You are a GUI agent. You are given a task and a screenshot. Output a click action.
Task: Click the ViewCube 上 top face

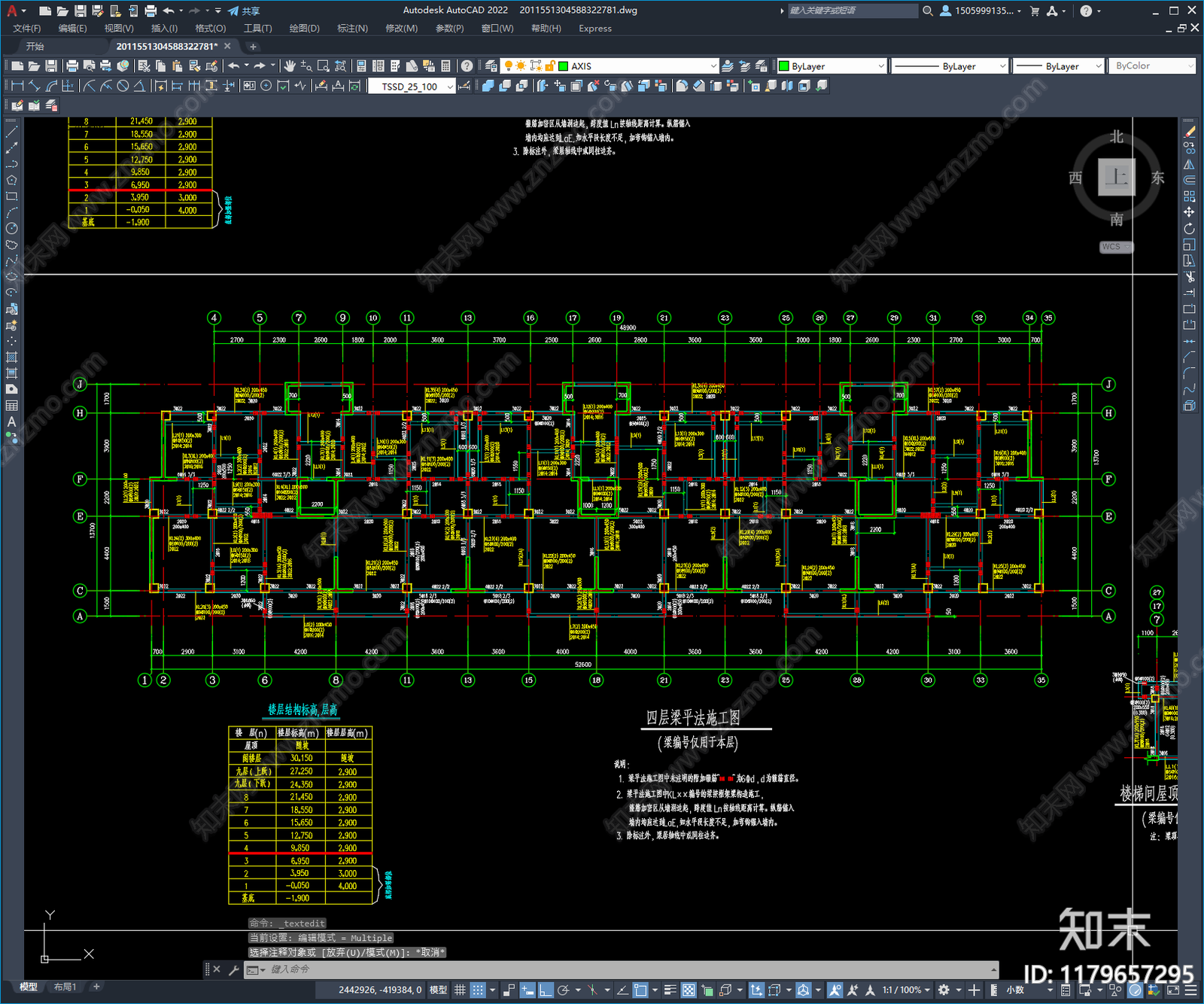[x=1117, y=178]
